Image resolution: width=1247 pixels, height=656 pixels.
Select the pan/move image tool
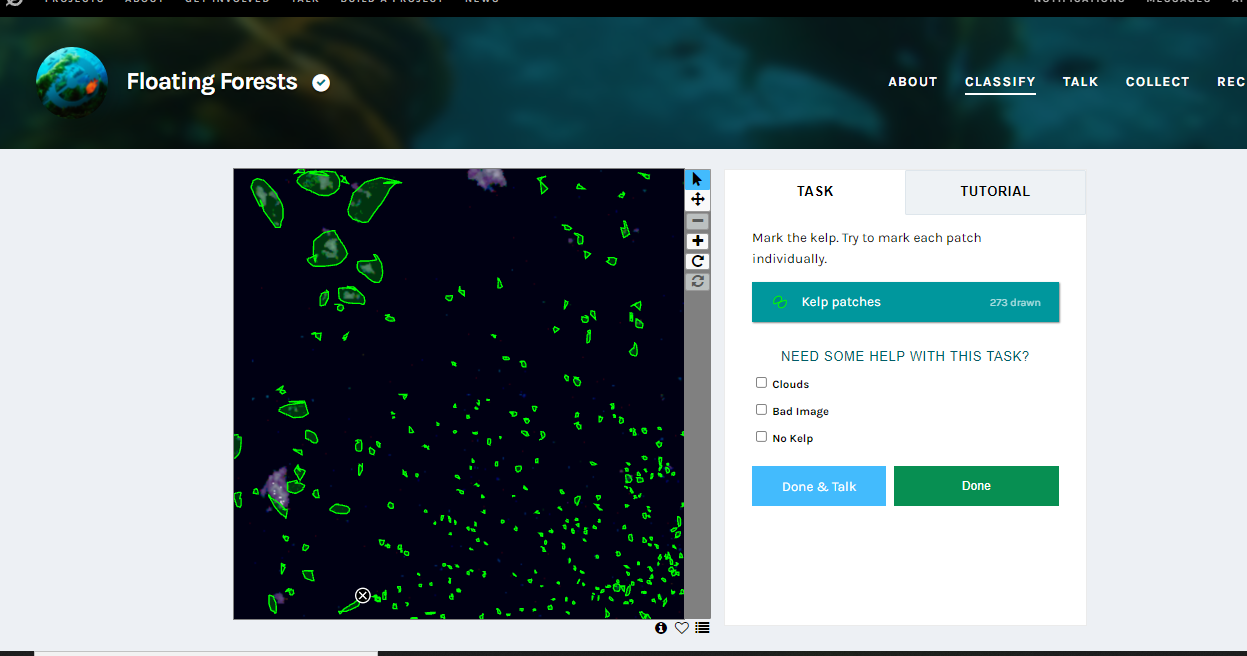click(x=697, y=199)
